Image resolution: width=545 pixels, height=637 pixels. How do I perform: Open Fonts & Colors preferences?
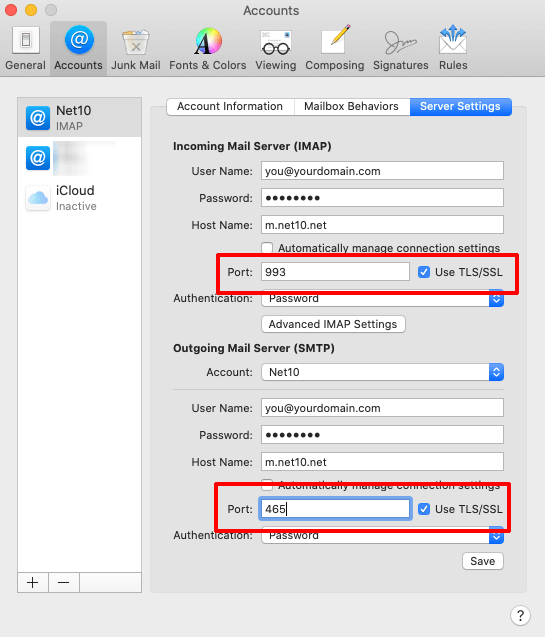coord(208,48)
